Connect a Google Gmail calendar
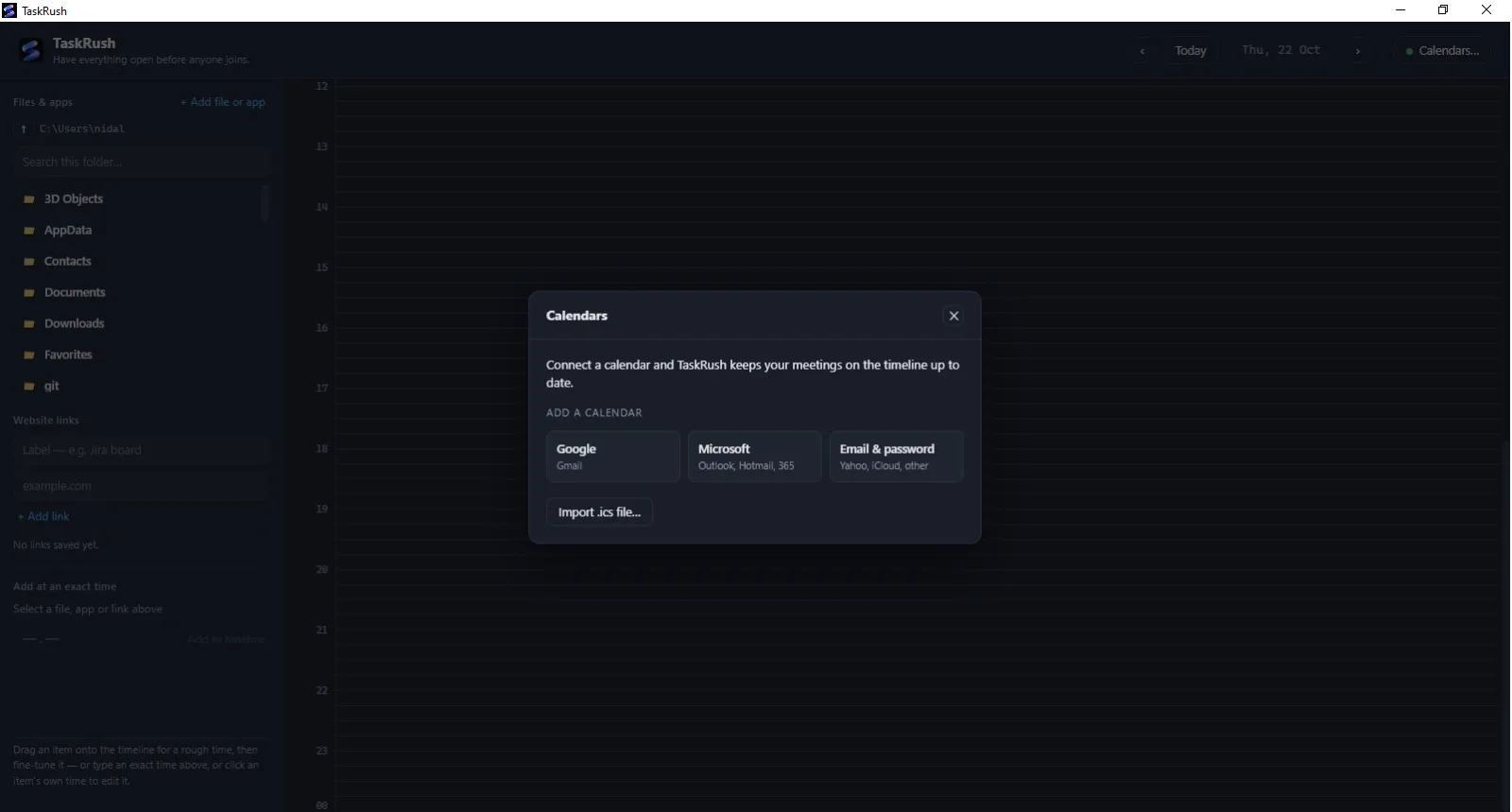Screen dimensions: 1512x812 pyautogui.click(x=612, y=457)
